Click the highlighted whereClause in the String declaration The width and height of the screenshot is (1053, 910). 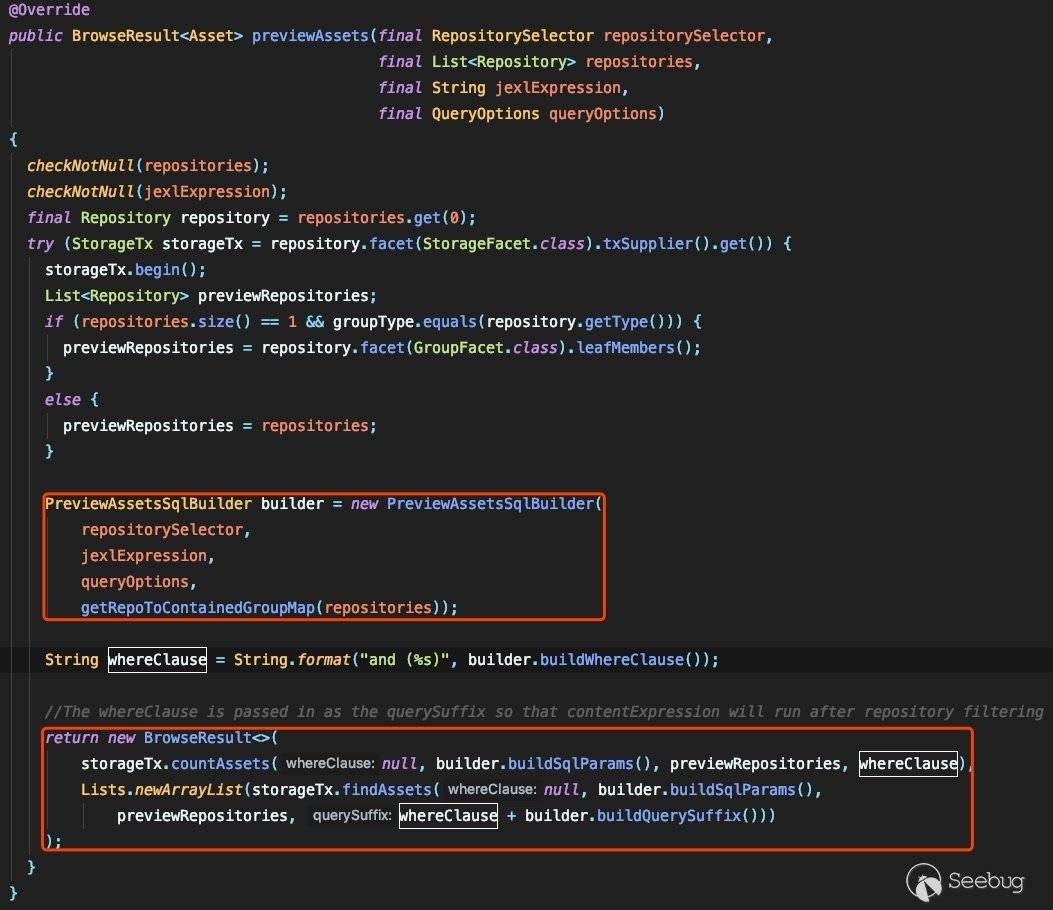(x=157, y=659)
